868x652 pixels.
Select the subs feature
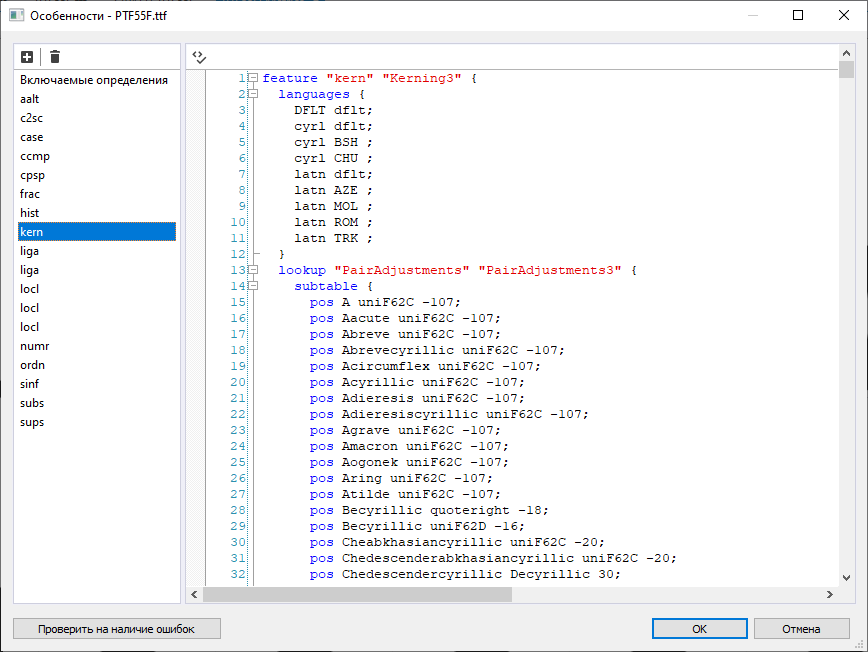[97, 403]
